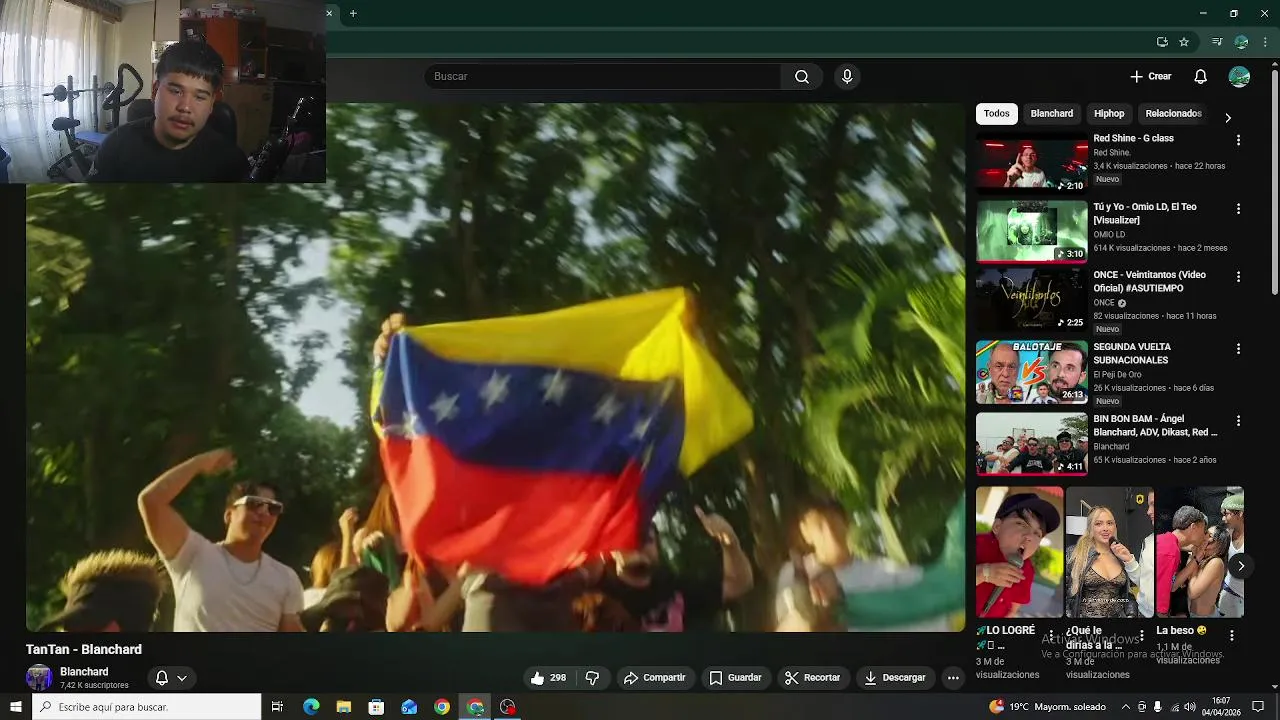Screen dimensions: 1280x720
Task: Close the current browser tab
Action: 329,13
